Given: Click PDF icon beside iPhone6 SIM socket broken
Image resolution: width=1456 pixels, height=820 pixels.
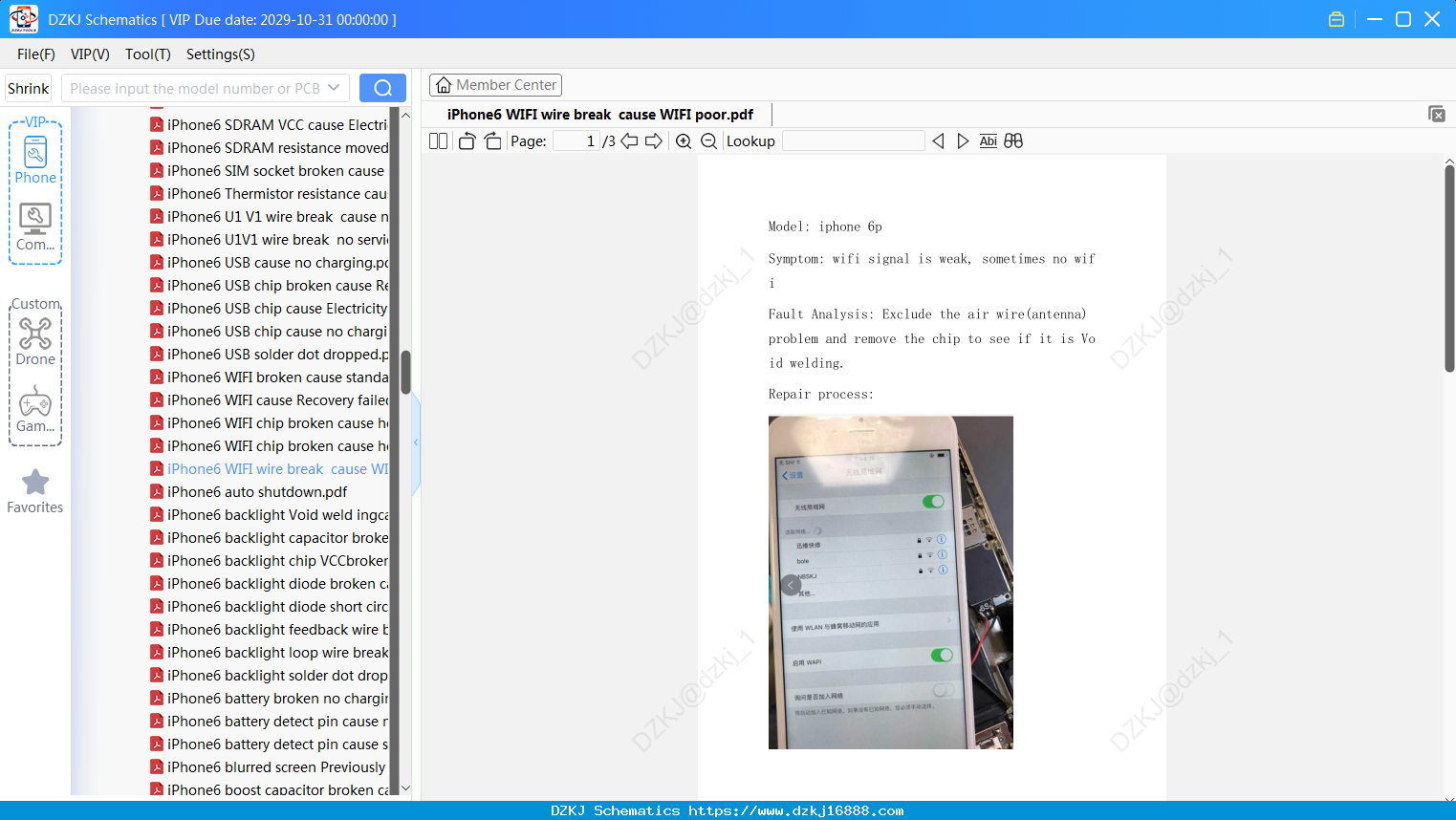Looking at the screenshot, I should (157, 171).
